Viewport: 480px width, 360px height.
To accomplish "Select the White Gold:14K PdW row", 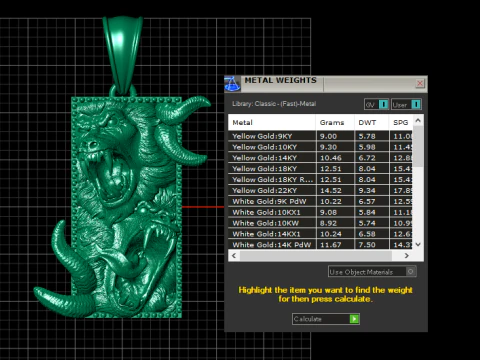I will pyautogui.click(x=320, y=245).
